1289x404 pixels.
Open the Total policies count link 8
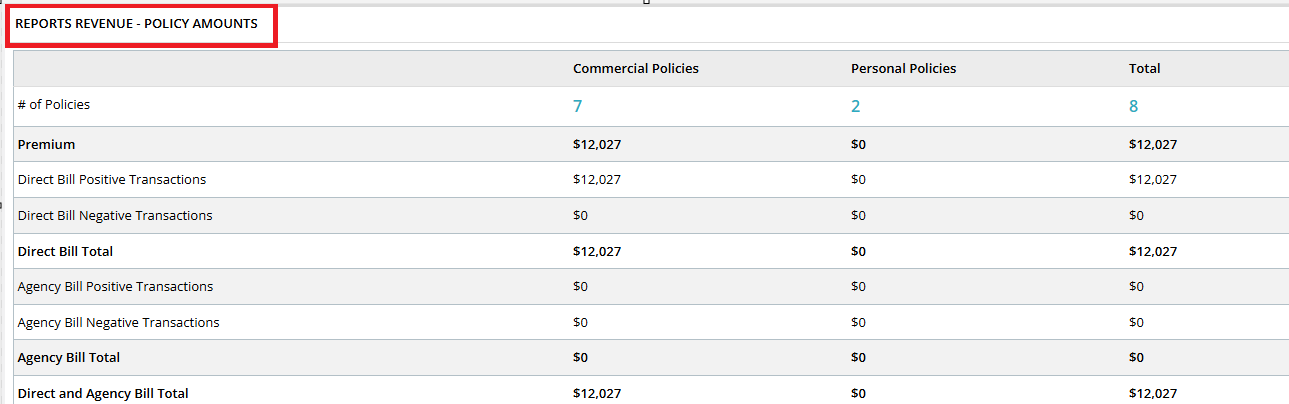pyautogui.click(x=1133, y=106)
